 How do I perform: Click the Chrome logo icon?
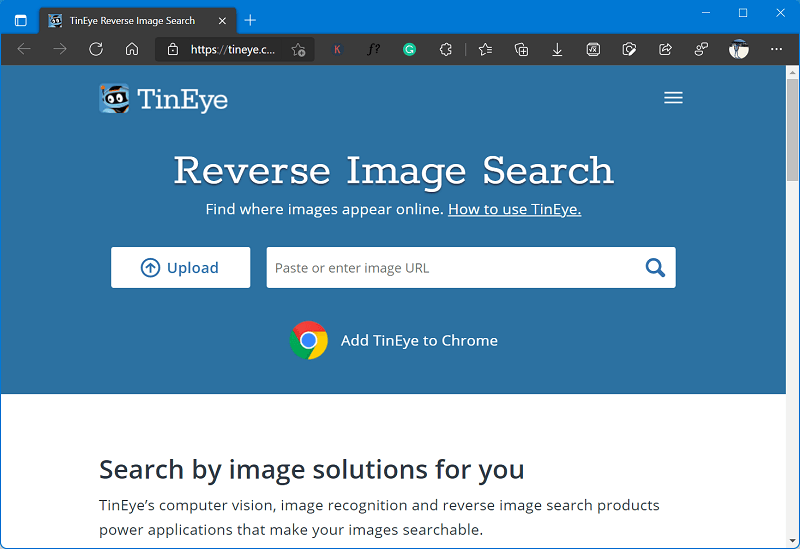308,340
